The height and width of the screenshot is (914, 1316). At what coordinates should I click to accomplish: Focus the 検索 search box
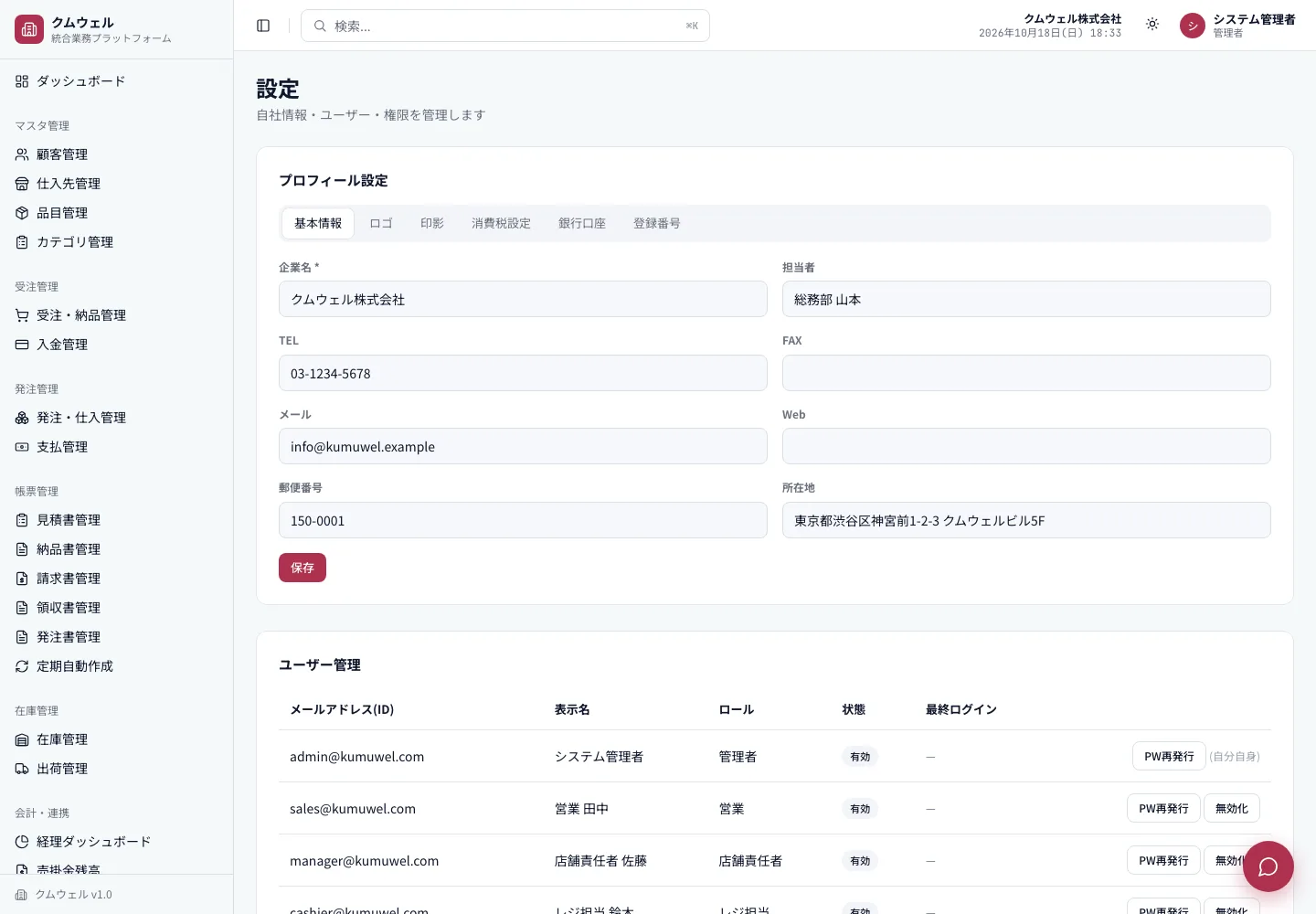(x=505, y=26)
